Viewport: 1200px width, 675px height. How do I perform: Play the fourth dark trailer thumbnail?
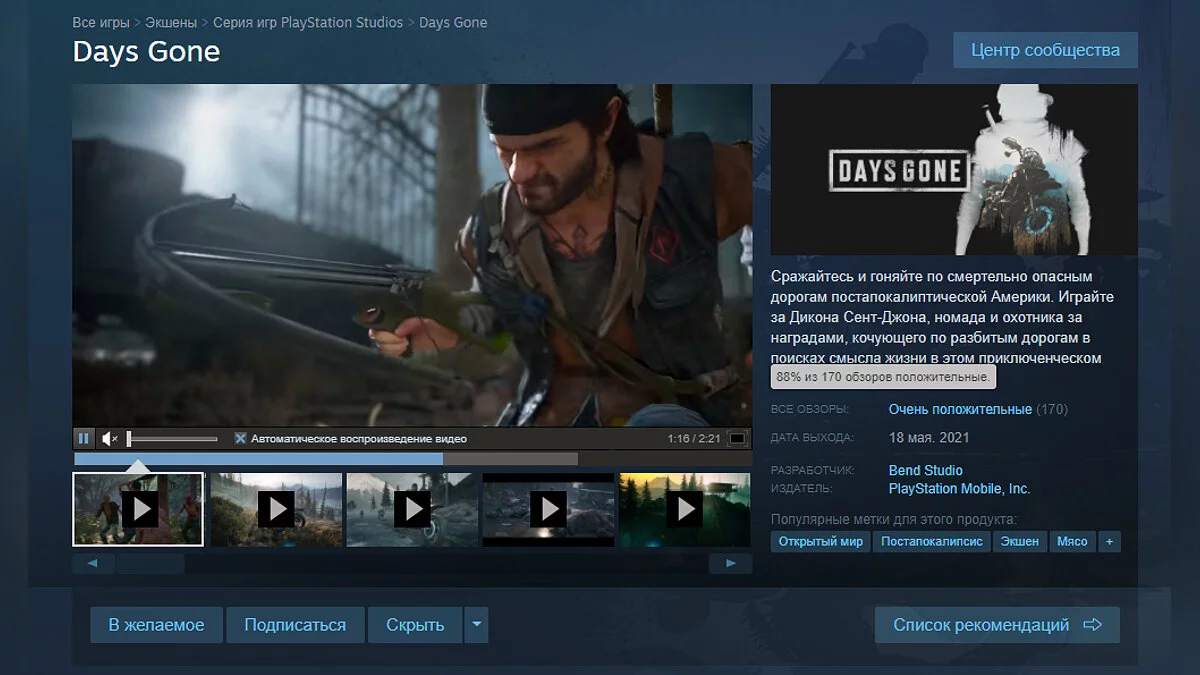[547, 509]
